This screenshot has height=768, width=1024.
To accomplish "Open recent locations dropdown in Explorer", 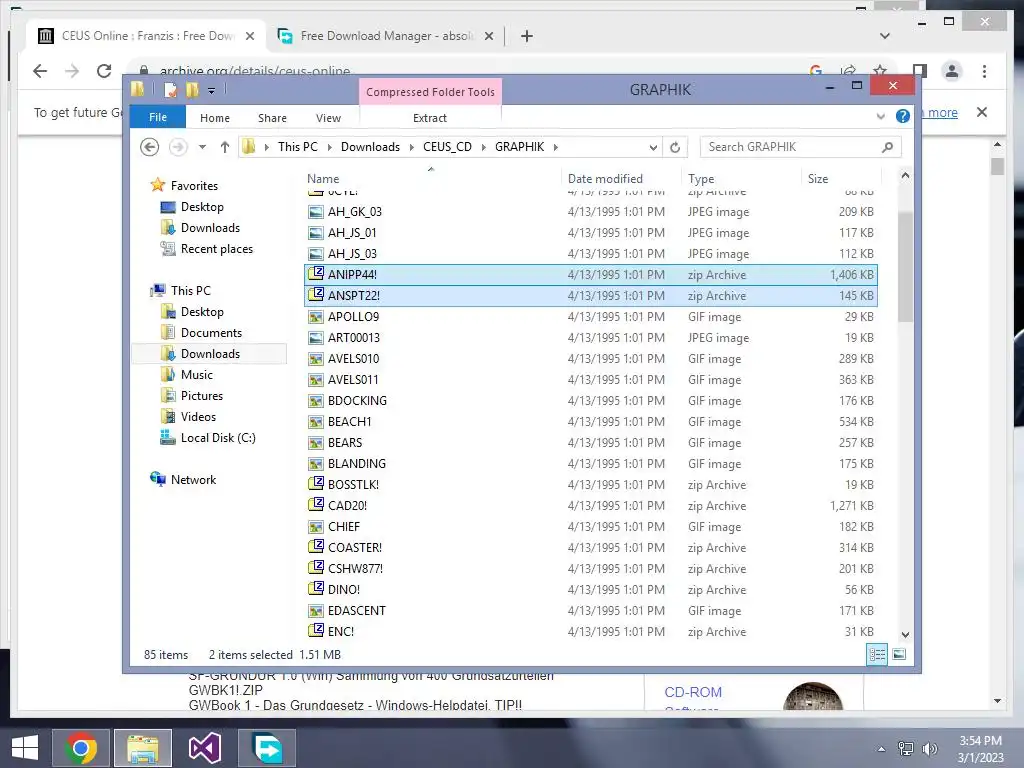I will point(202,148).
